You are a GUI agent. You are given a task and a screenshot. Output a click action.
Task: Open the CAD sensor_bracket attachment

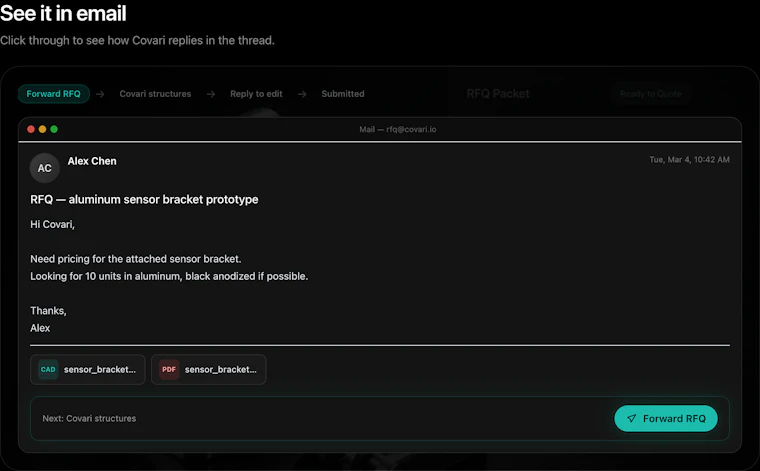[x=88, y=369]
